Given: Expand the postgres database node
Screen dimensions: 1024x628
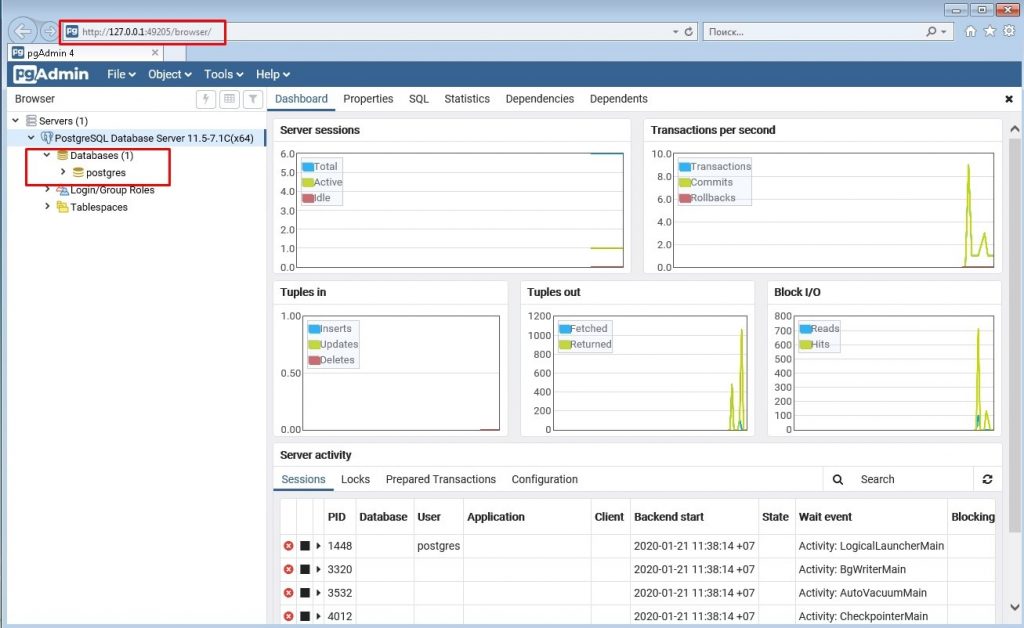Looking at the screenshot, I should pyautogui.click(x=62, y=170).
